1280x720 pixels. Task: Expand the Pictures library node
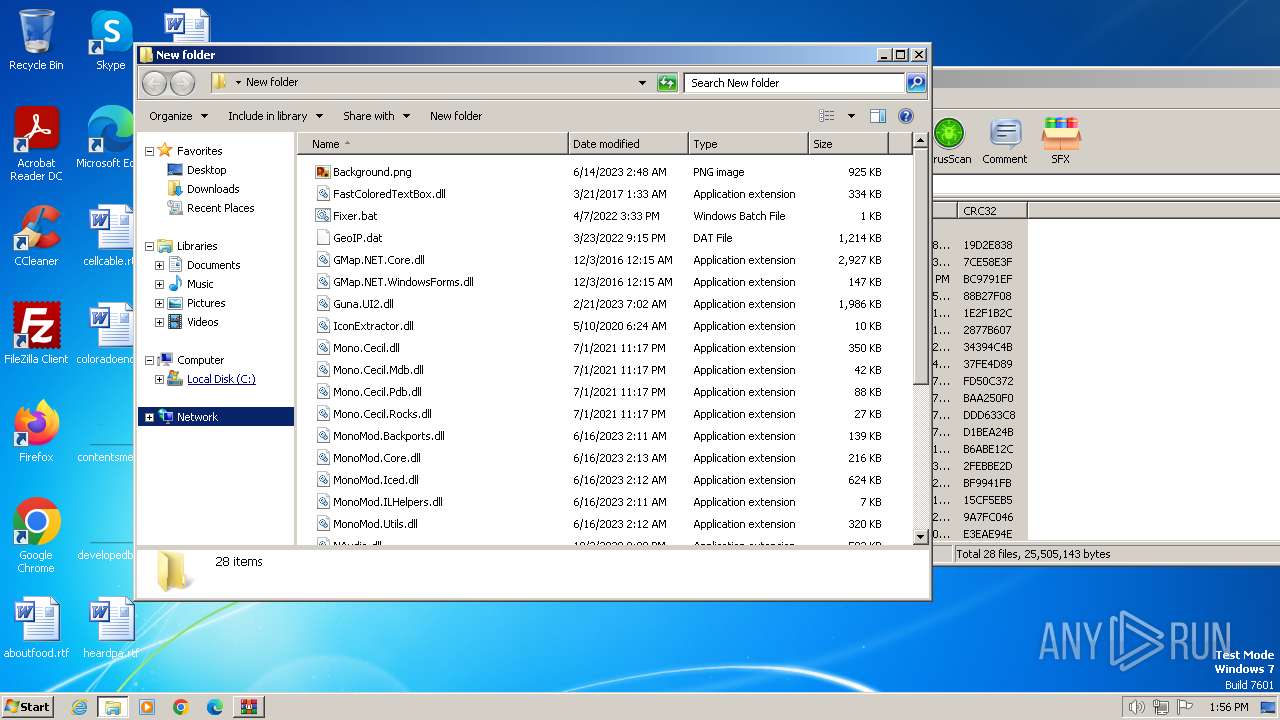tap(159, 303)
